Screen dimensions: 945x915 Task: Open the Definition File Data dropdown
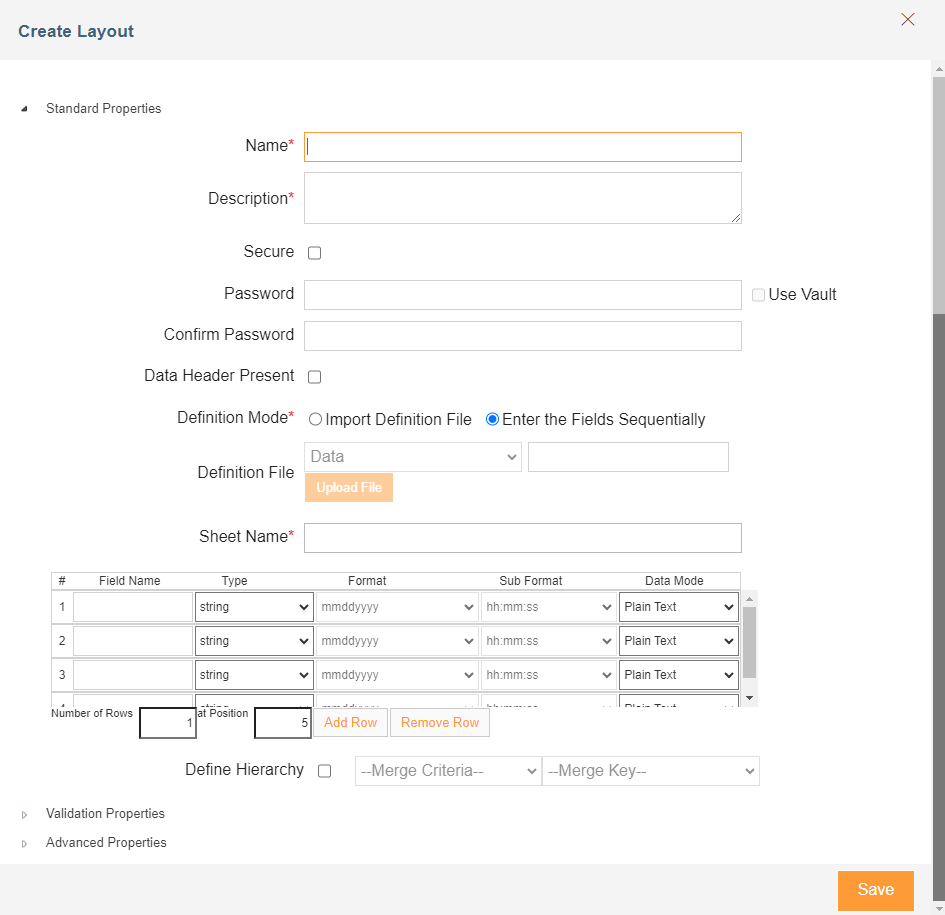coord(413,457)
